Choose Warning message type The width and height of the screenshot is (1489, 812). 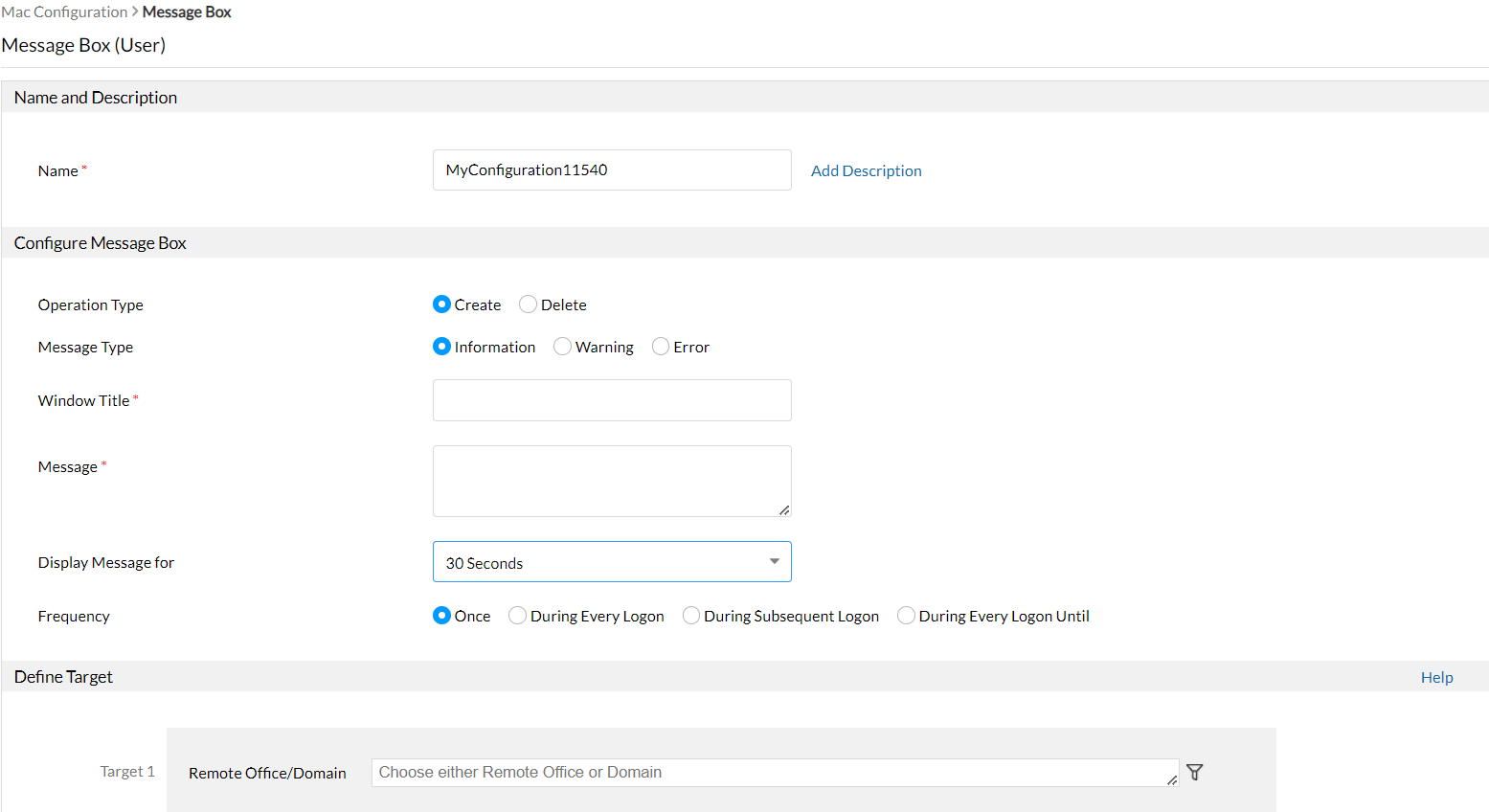click(x=562, y=347)
